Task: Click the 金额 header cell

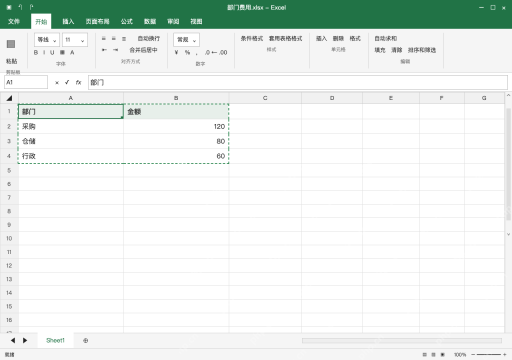Action: click(176, 112)
